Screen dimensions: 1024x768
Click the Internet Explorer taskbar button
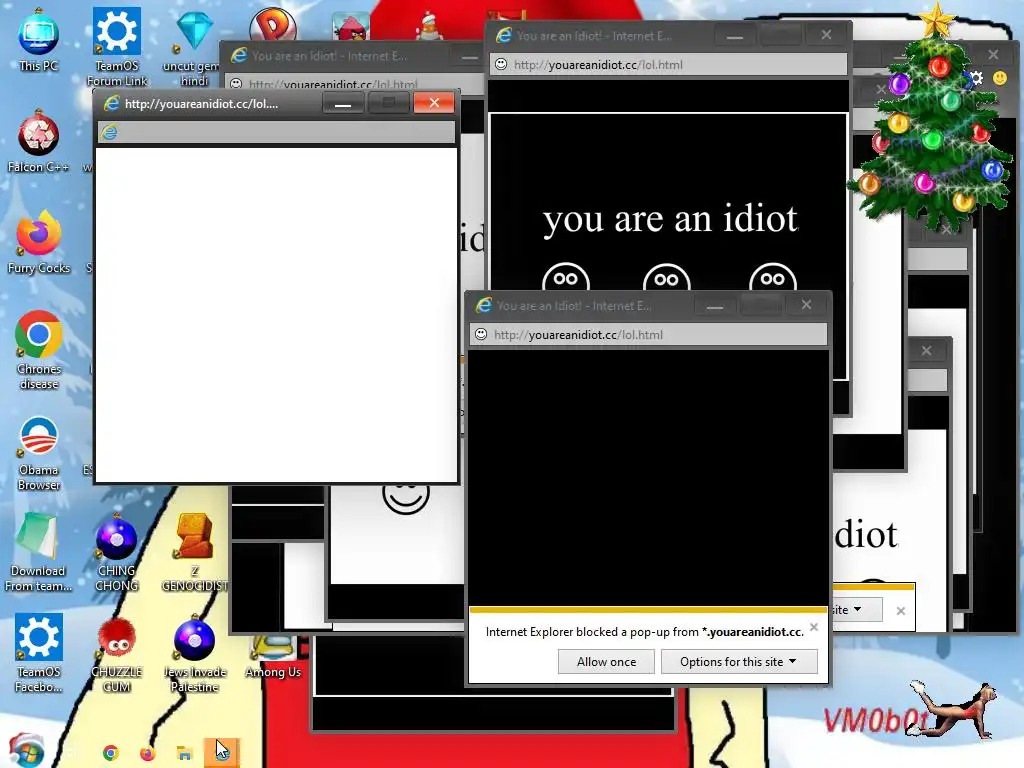click(222, 752)
